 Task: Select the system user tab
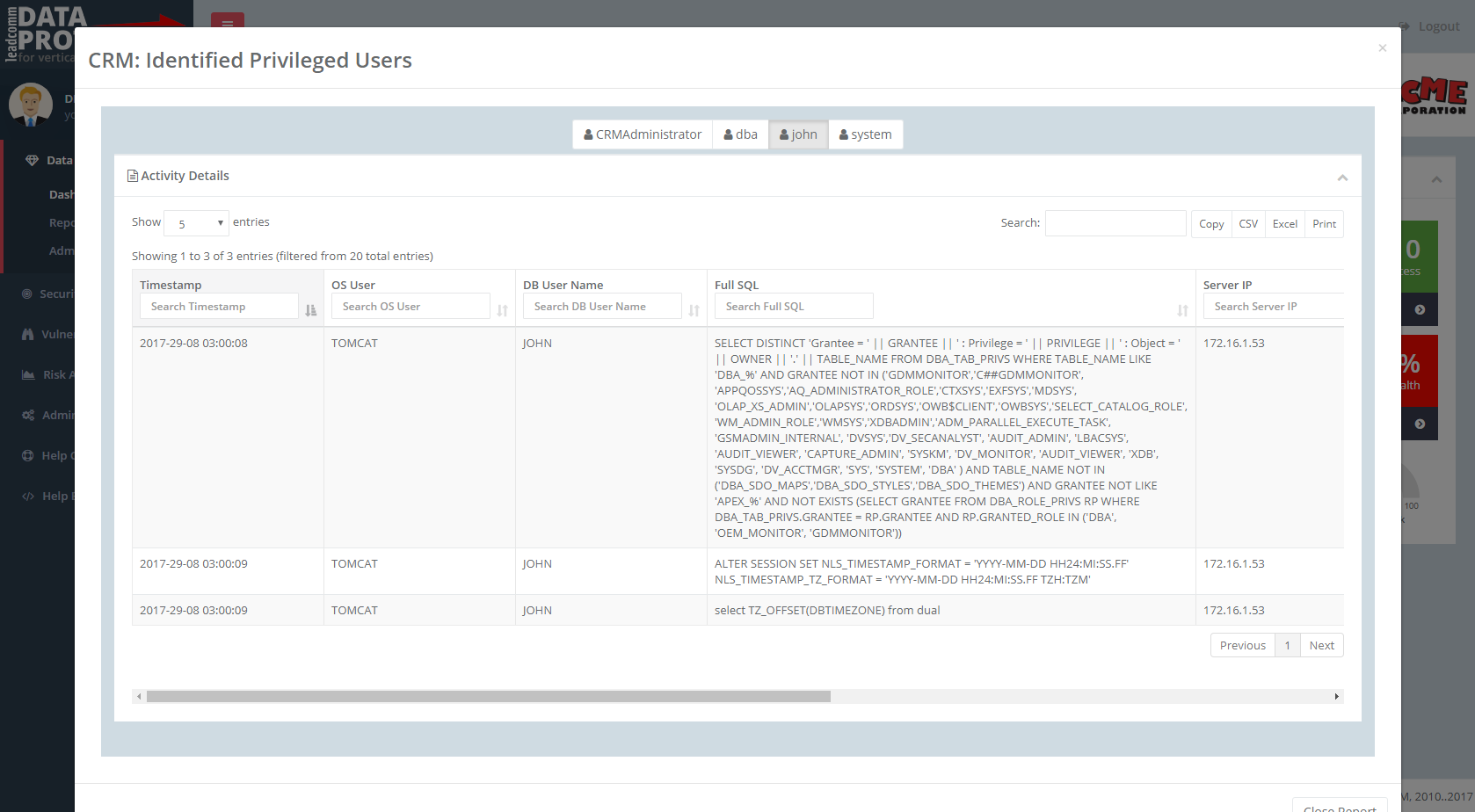[x=865, y=134]
